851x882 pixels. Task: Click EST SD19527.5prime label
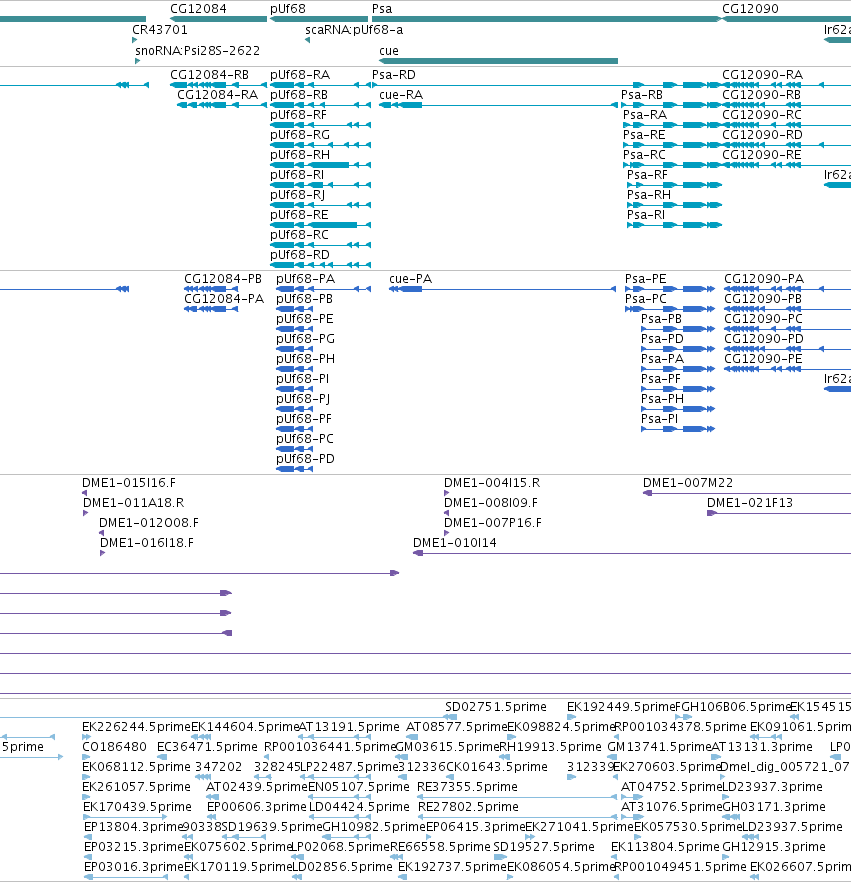click(x=544, y=847)
